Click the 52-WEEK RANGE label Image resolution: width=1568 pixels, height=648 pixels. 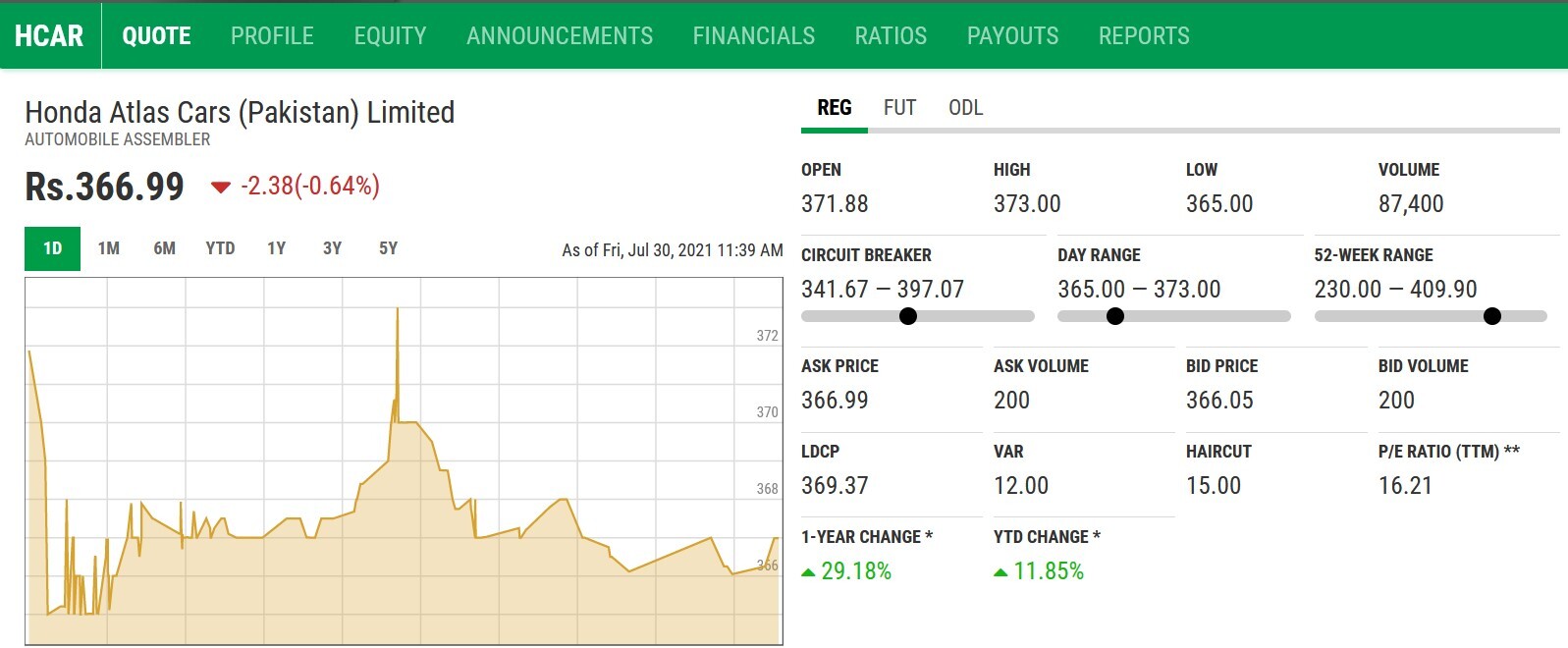[x=1374, y=255]
